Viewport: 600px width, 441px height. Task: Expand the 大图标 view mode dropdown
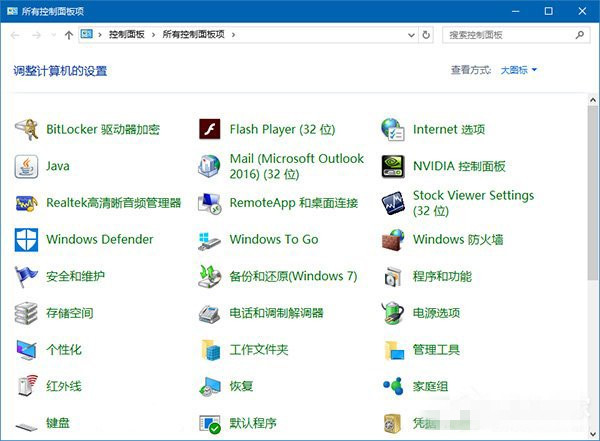[519, 70]
